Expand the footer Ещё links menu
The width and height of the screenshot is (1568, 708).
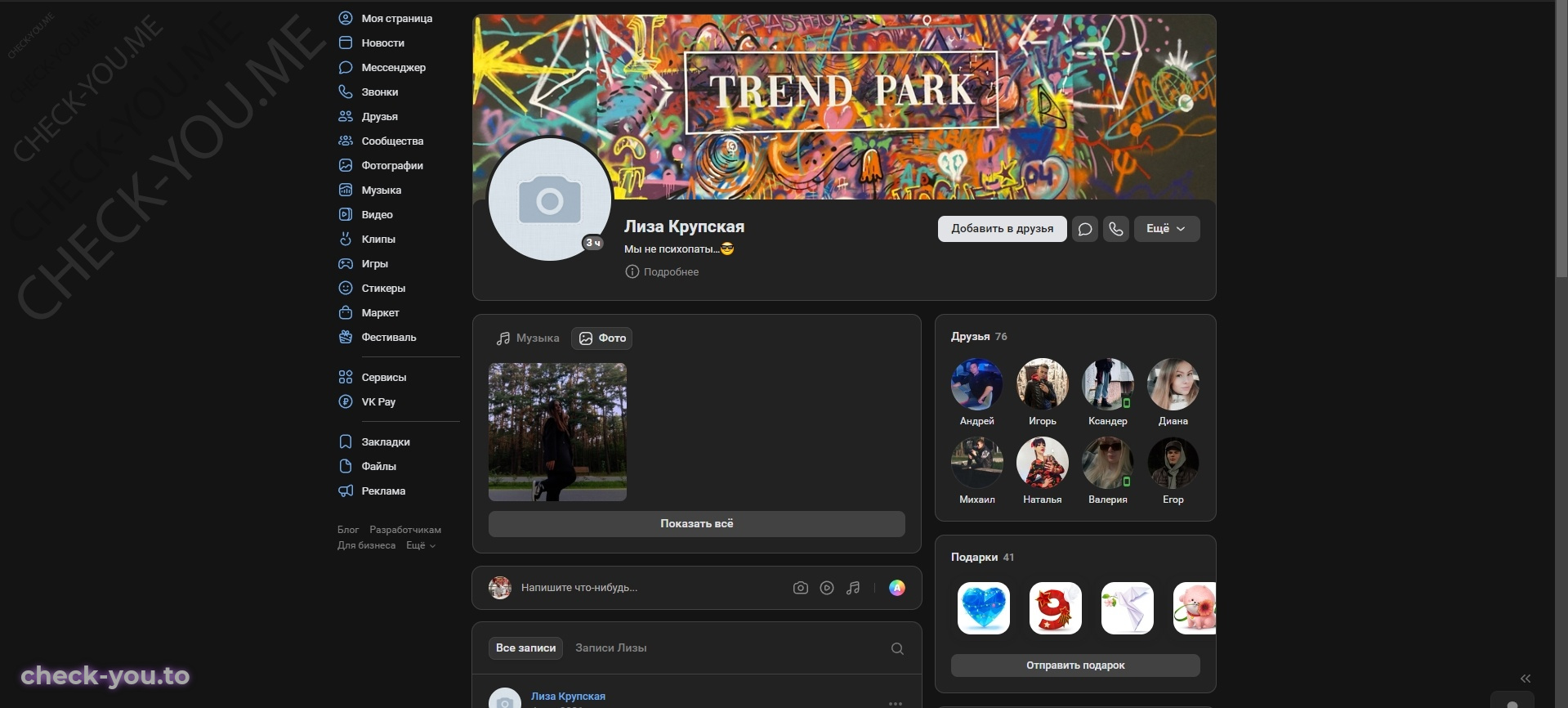tap(421, 545)
